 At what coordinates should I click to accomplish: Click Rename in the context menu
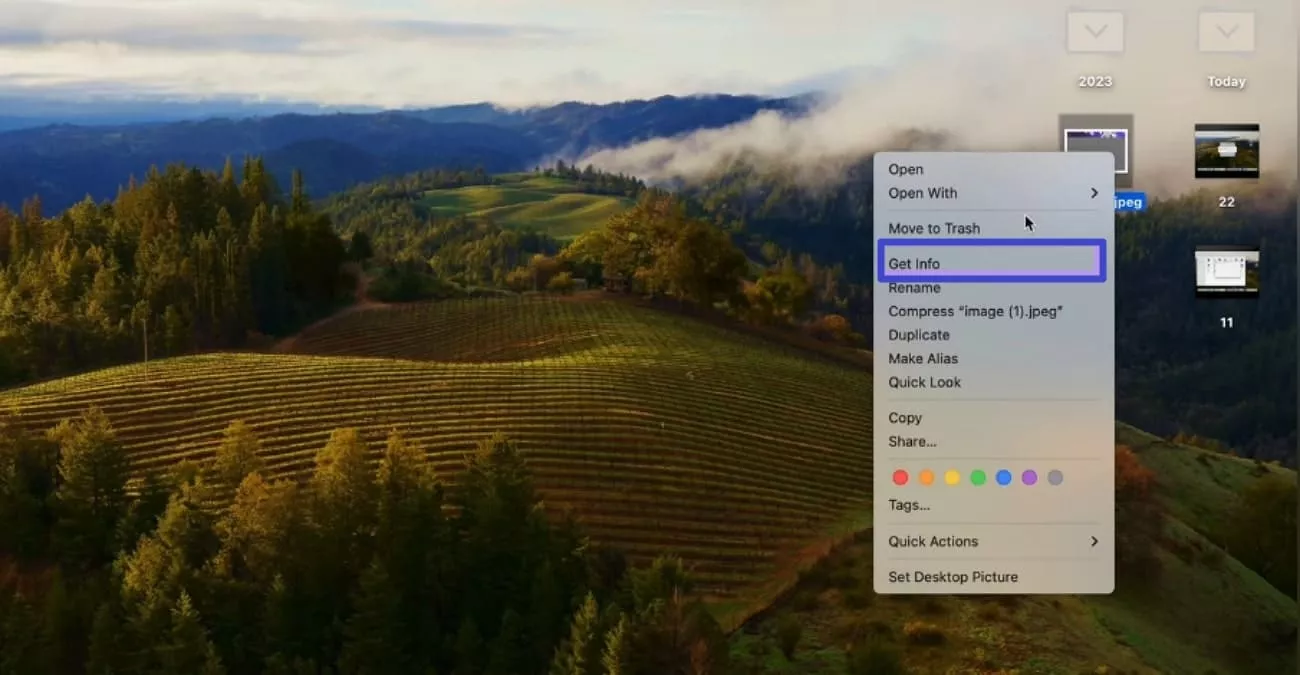(914, 288)
